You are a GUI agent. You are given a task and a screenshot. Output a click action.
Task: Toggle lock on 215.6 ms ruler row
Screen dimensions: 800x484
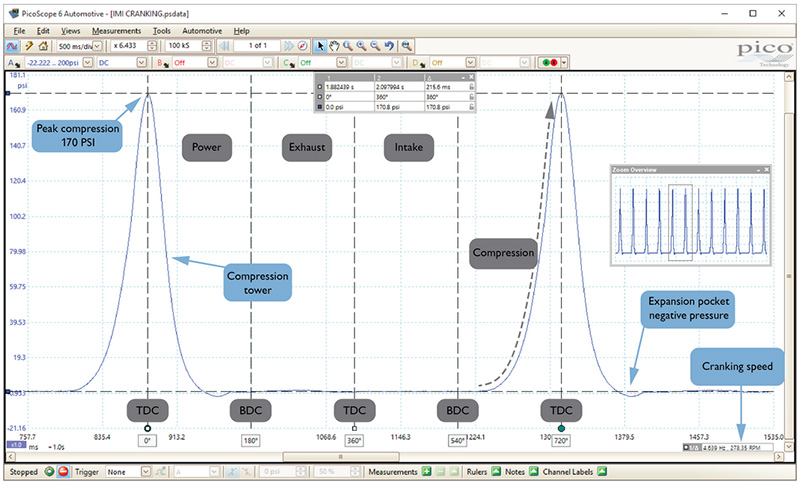click(x=471, y=87)
